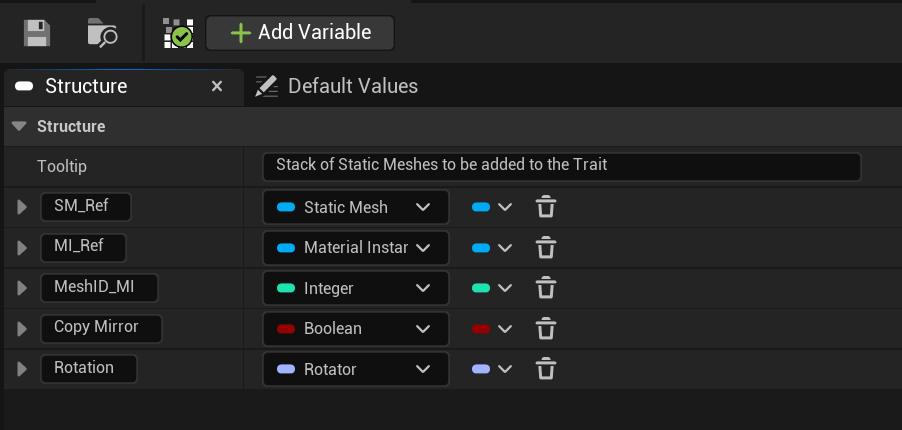Expand the SM_Ref variable row

(x=22, y=207)
